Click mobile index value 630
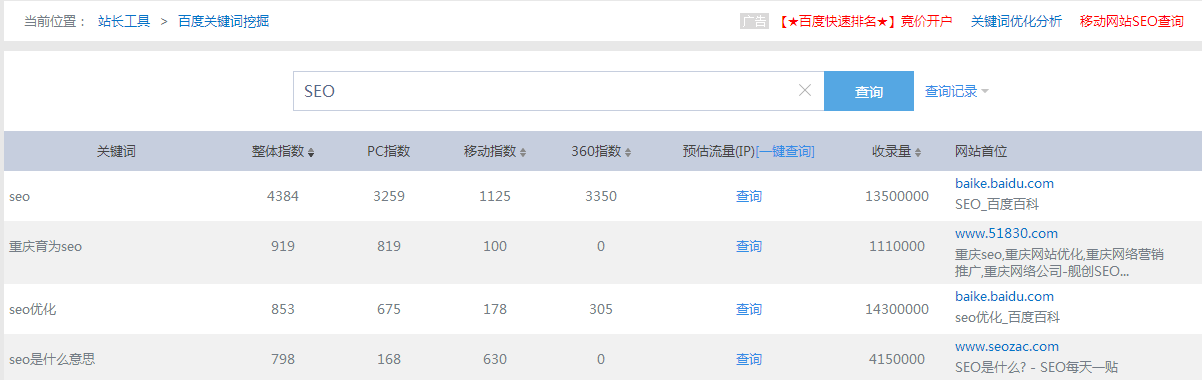This screenshot has height=380, width=1202. 495,359
